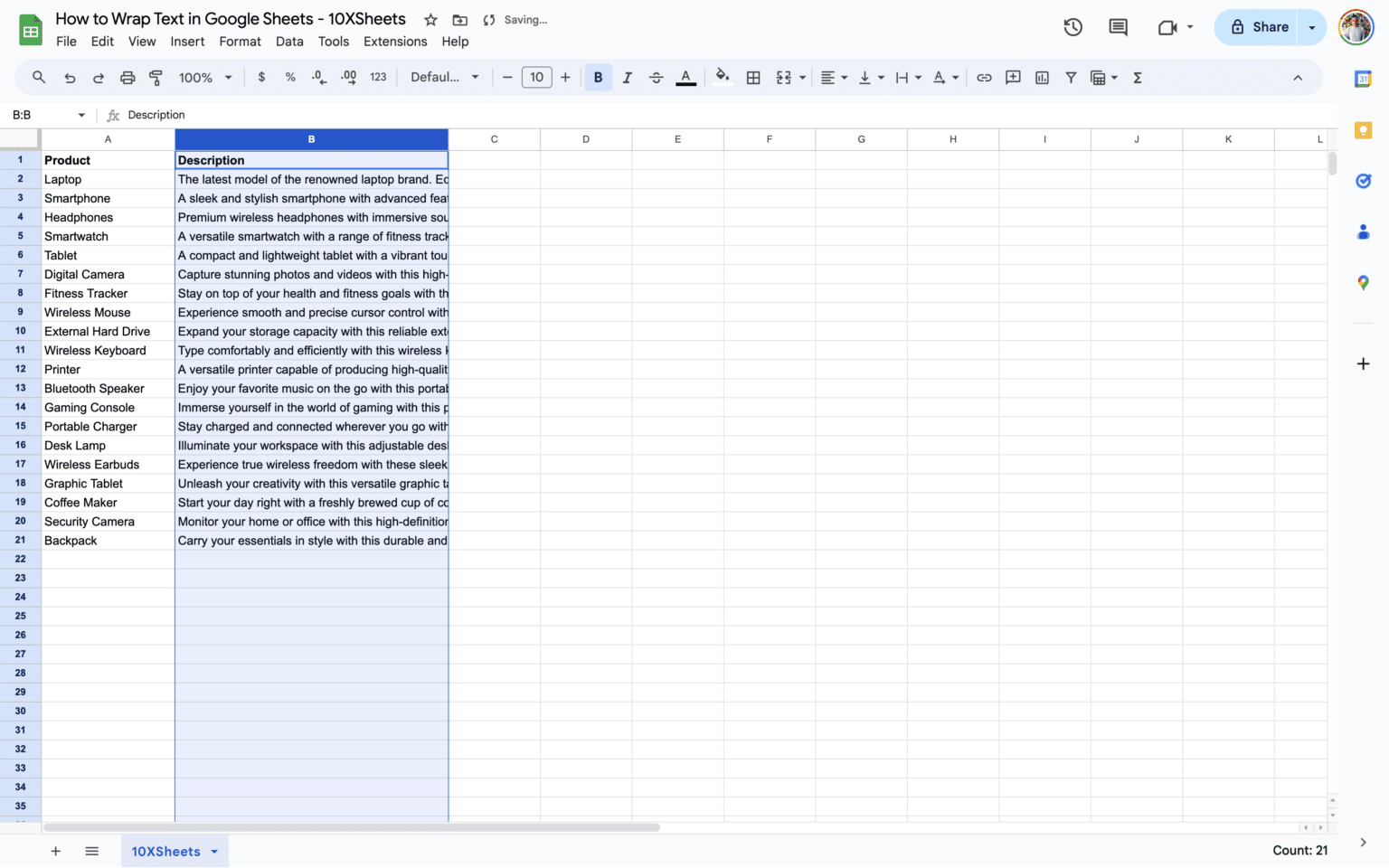This screenshot has height=868, width=1389.
Task: Toggle italic formatting
Action: pyautogui.click(x=627, y=77)
